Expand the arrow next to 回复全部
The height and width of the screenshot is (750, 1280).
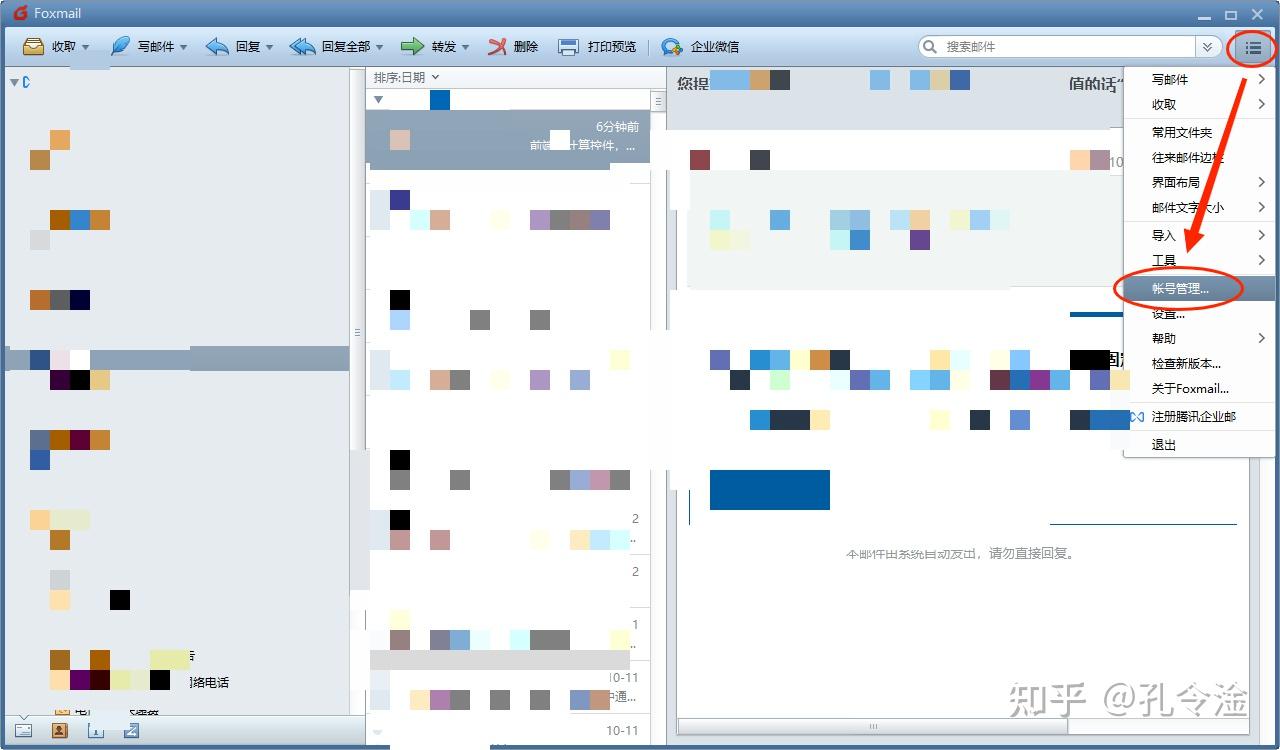click(x=380, y=47)
